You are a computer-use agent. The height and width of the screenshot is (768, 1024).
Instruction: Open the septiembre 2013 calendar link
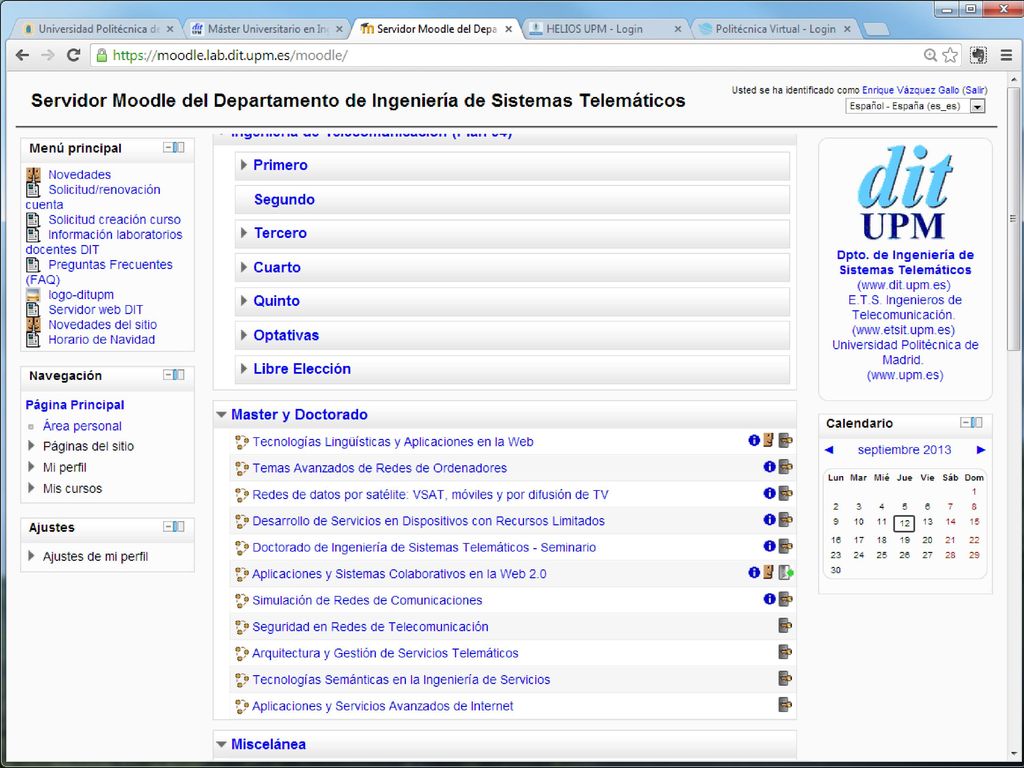click(904, 449)
